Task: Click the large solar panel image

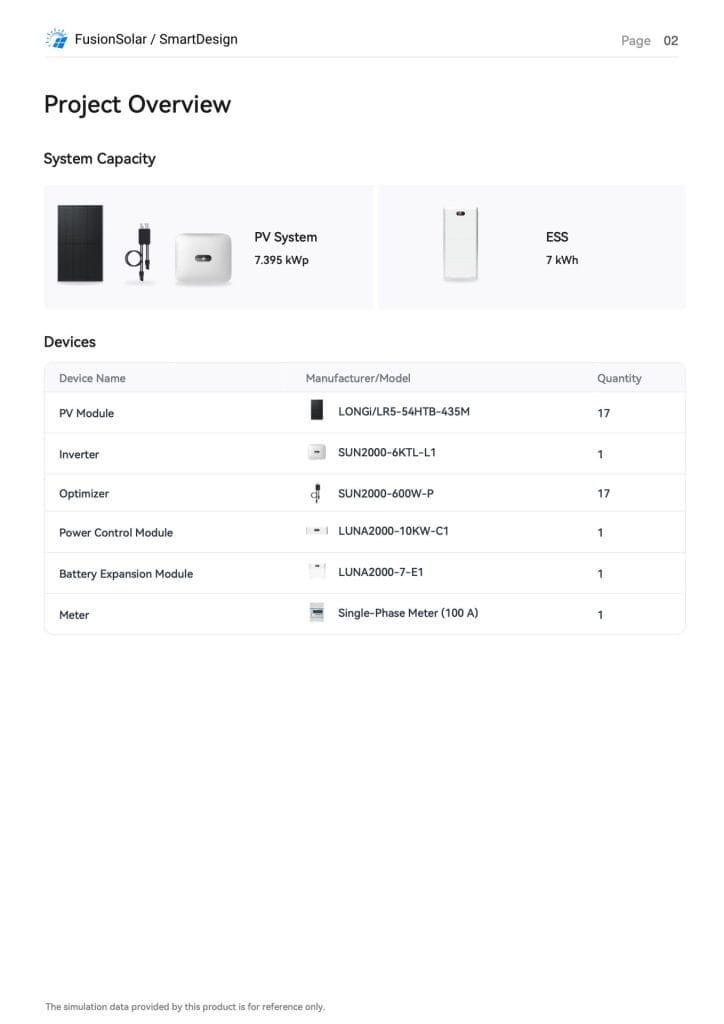Action: tap(80, 244)
